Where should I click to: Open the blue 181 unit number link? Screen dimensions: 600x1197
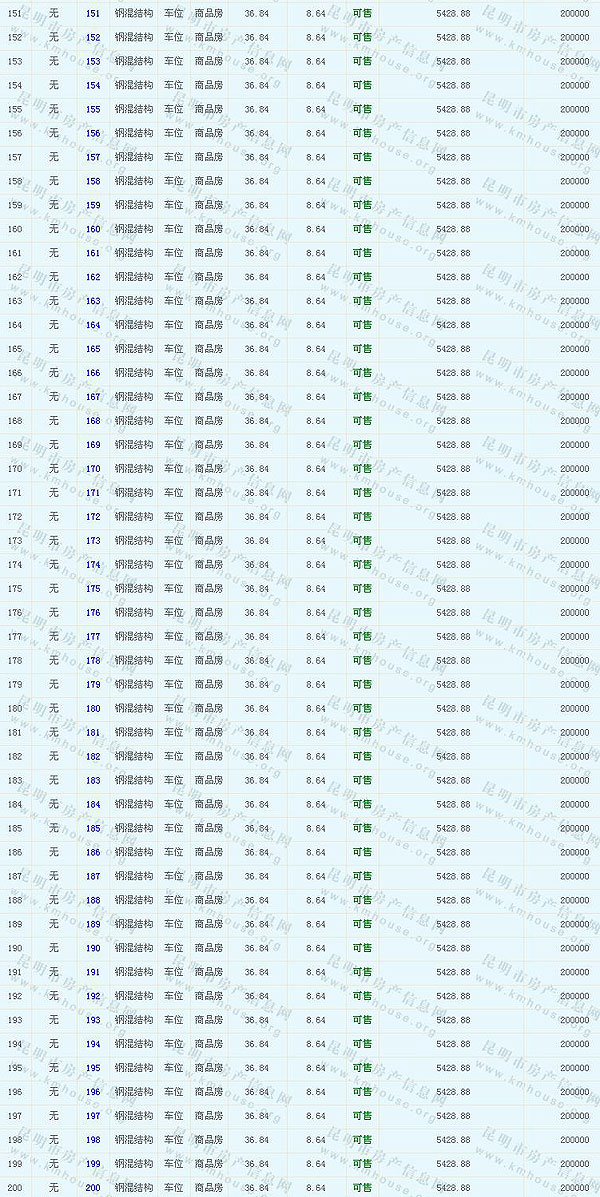93,733
